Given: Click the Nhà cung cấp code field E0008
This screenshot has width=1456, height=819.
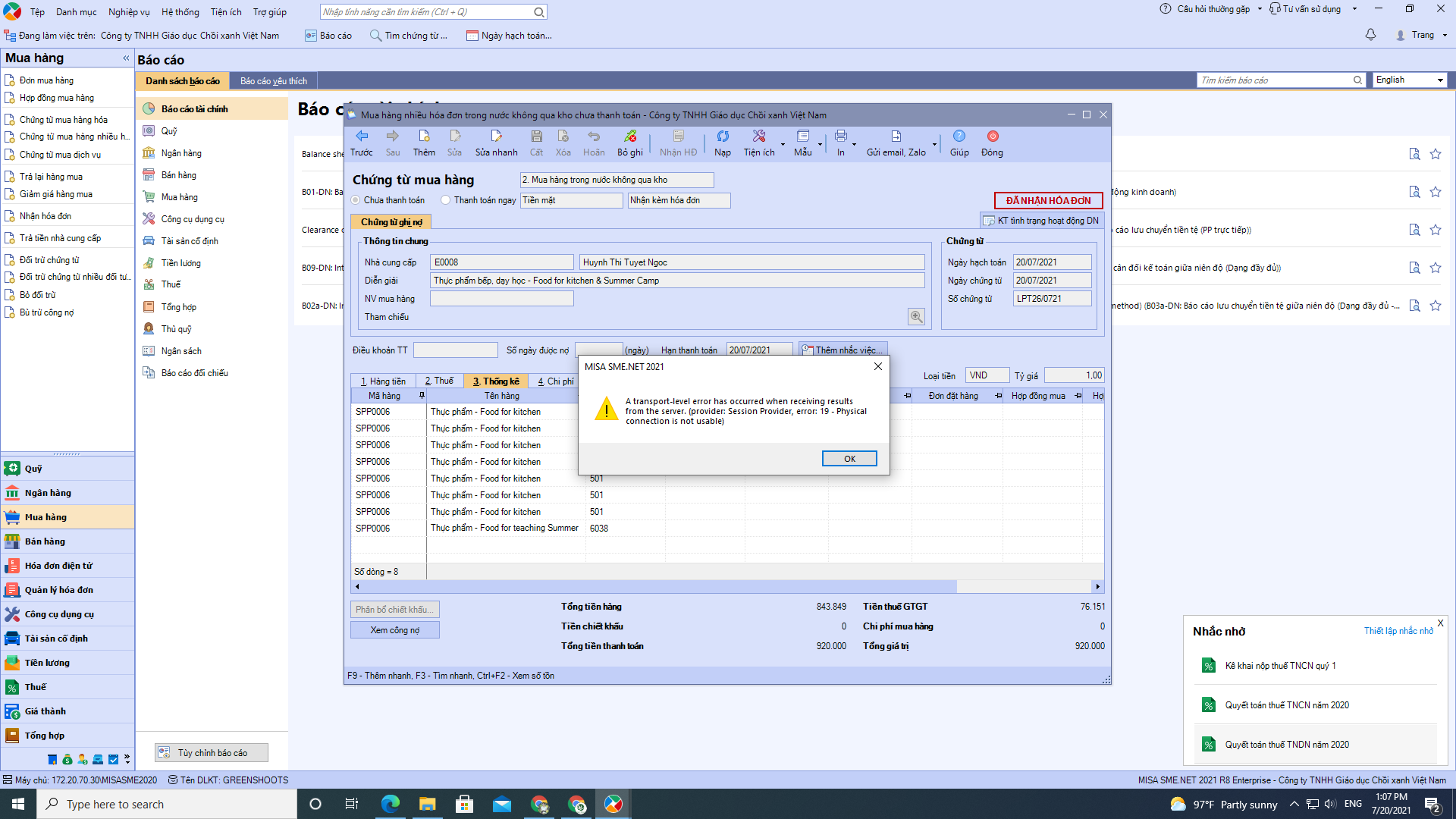Looking at the screenshot, I should (x=501, y=262).
